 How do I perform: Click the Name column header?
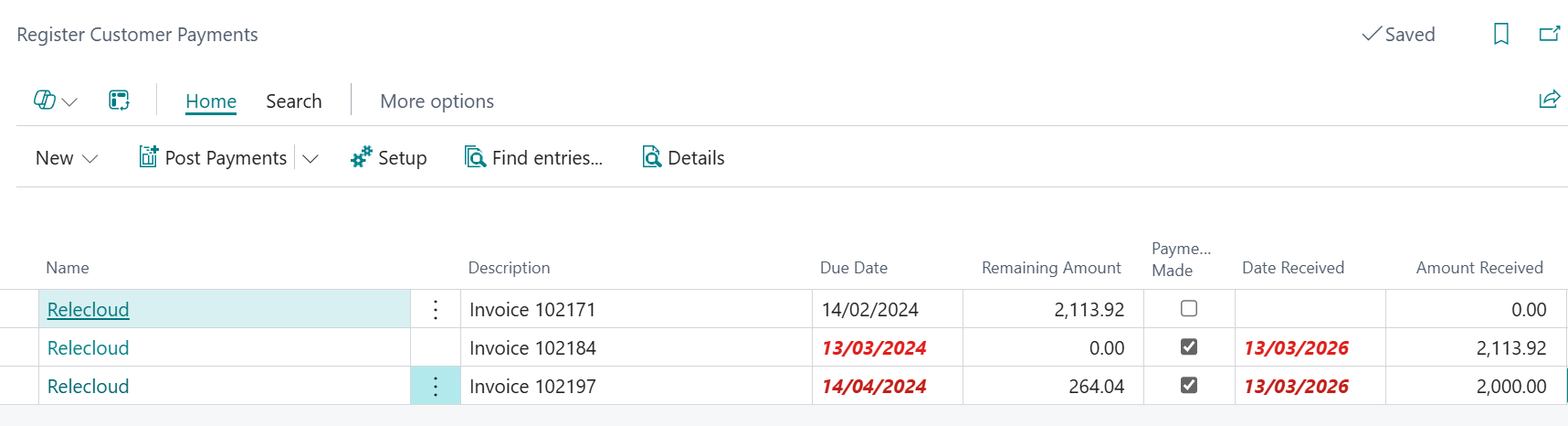[x=68, y=268]
